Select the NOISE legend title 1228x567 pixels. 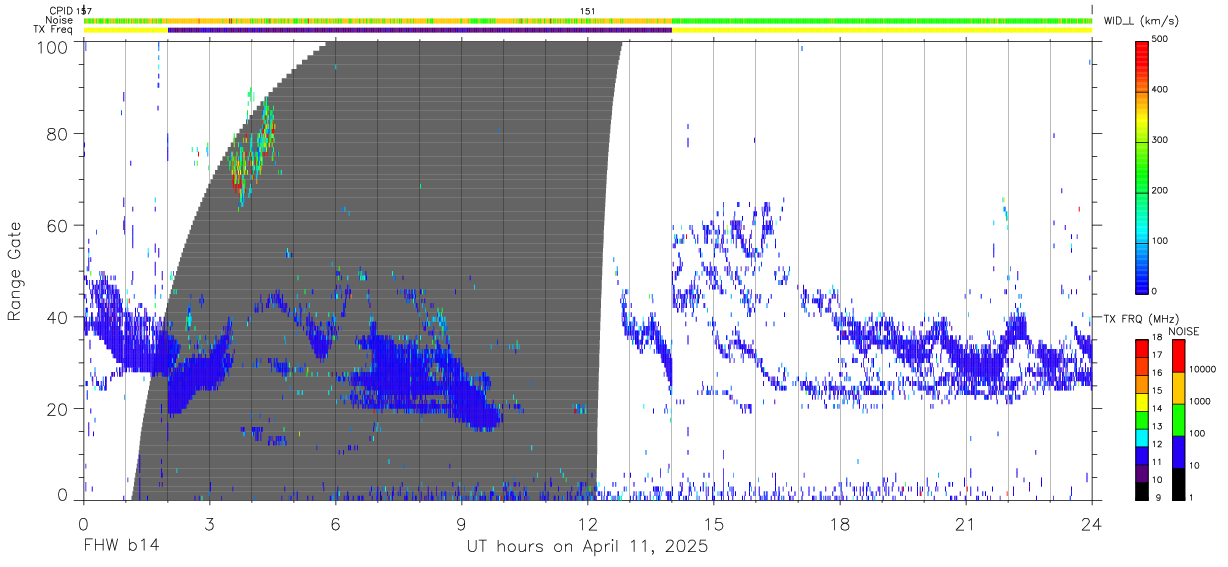click(x=1183, y=331)
